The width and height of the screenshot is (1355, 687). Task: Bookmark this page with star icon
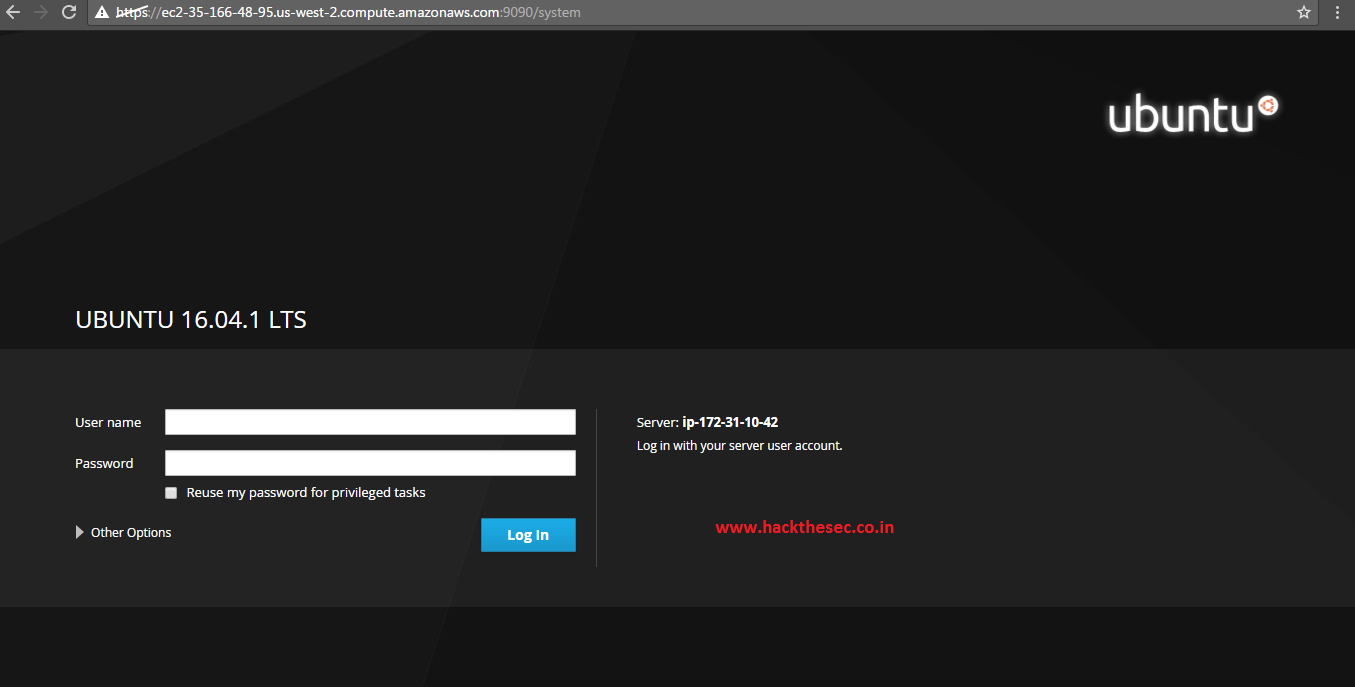pos(1304,13)
